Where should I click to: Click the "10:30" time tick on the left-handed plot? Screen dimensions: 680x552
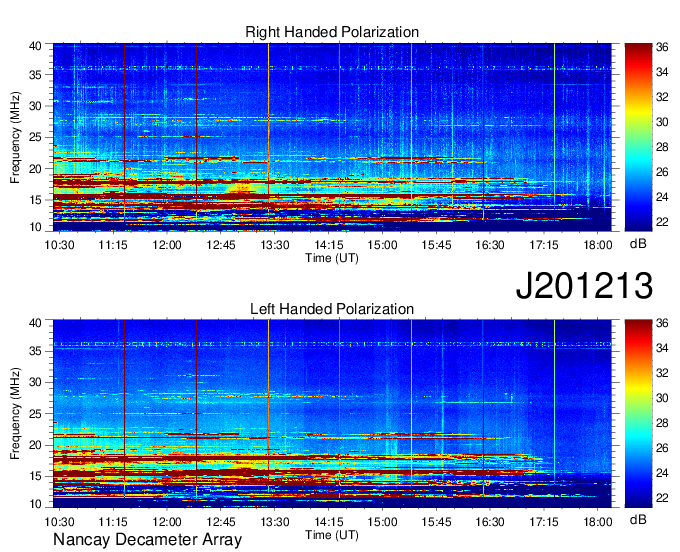(x=59, y=522)
